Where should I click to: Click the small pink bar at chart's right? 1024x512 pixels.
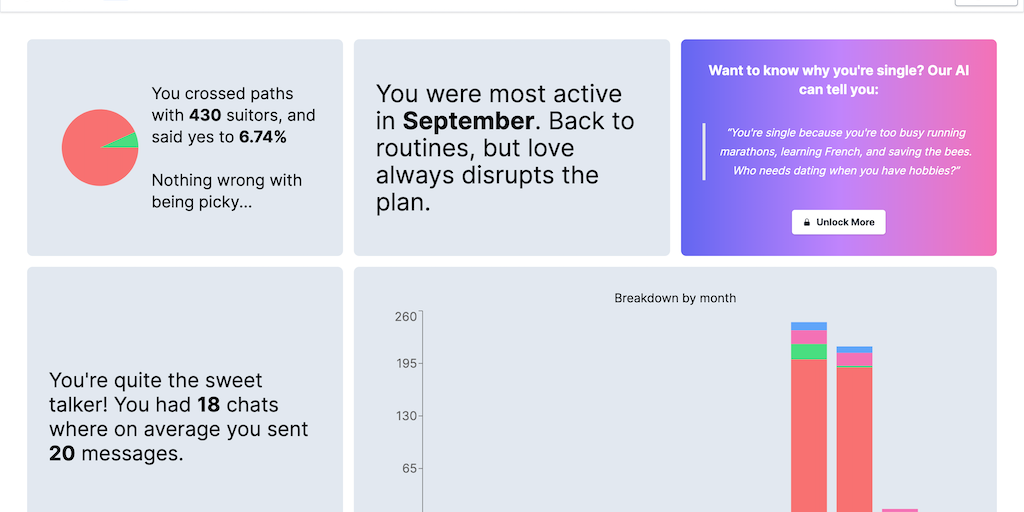[x=900, y=510]
